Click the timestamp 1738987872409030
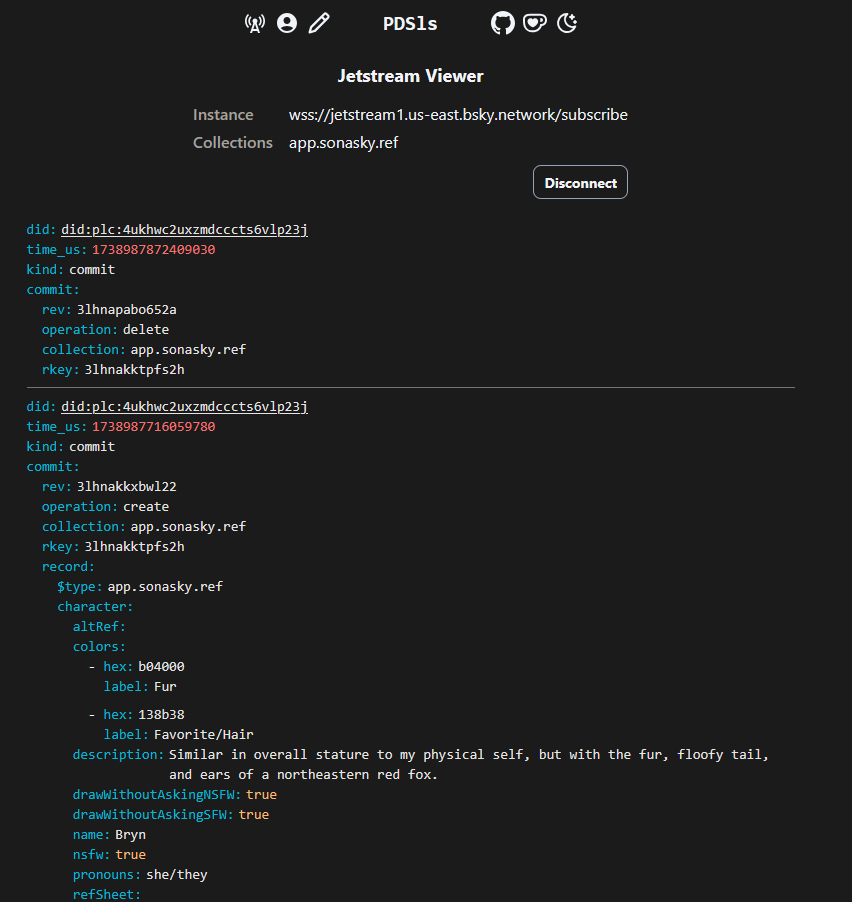The width and height of the screenshot is (852, 902). coord(153,250)
